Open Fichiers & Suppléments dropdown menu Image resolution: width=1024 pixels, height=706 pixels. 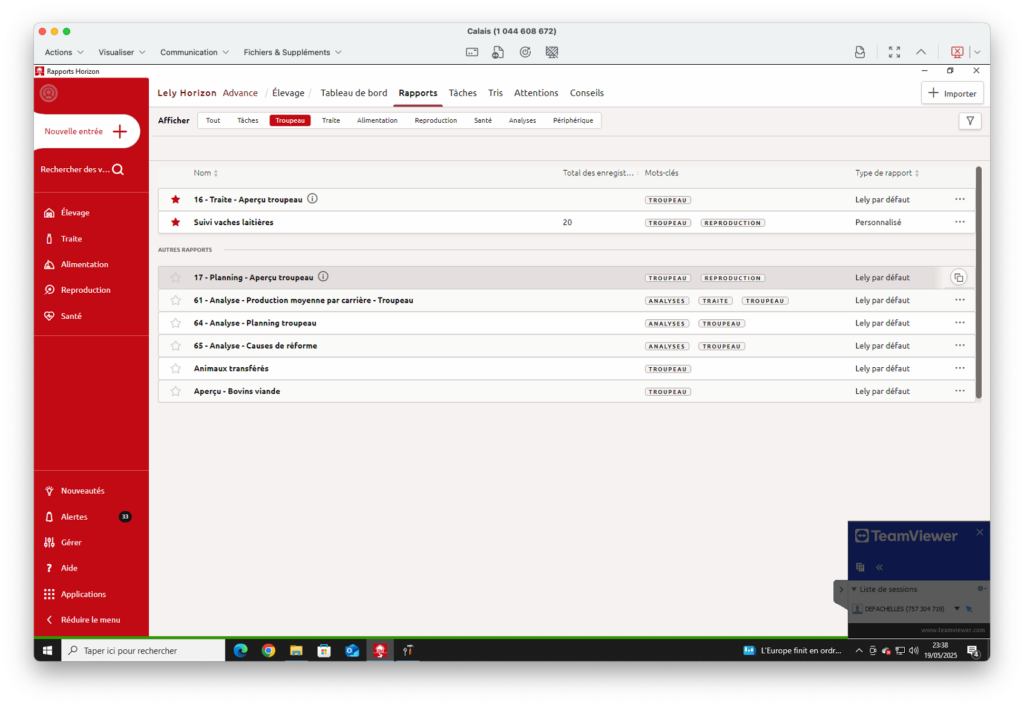coord(293,52)
